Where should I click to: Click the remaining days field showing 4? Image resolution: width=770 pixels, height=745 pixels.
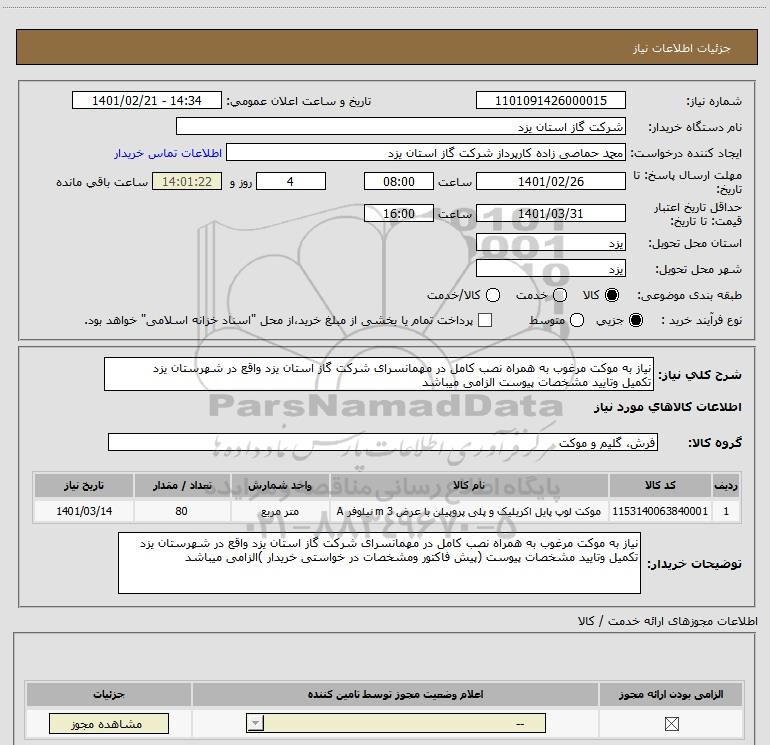[291, 181]
